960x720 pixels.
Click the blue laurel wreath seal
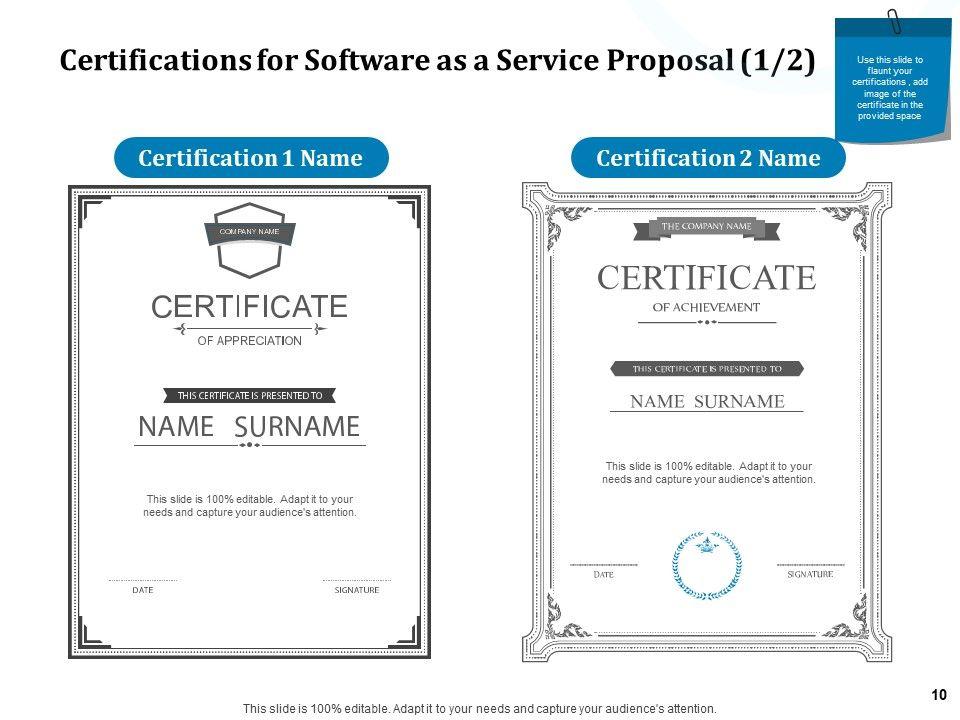[707, 564]
